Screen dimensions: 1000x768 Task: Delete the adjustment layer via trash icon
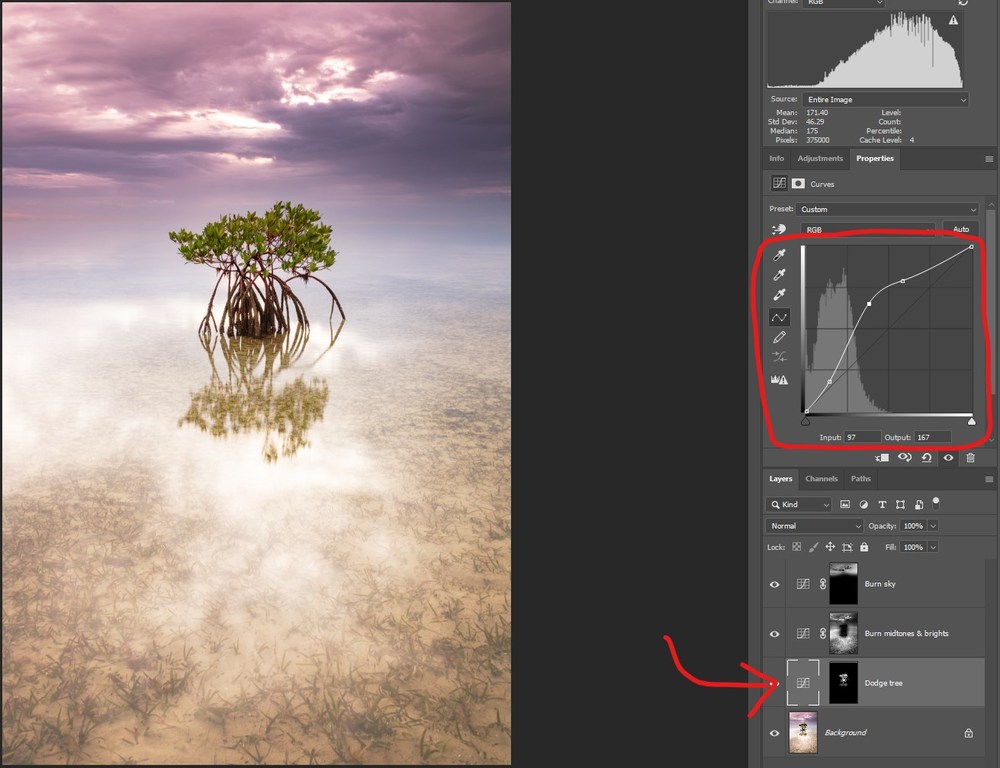pyautogui.click(x=970, y=458)
